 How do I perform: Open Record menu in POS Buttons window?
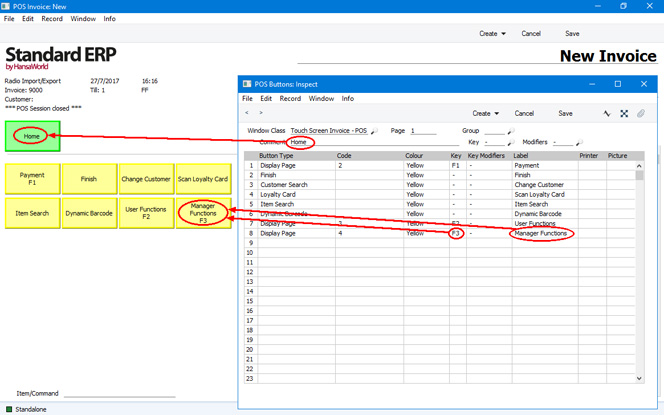pos(290,98)
